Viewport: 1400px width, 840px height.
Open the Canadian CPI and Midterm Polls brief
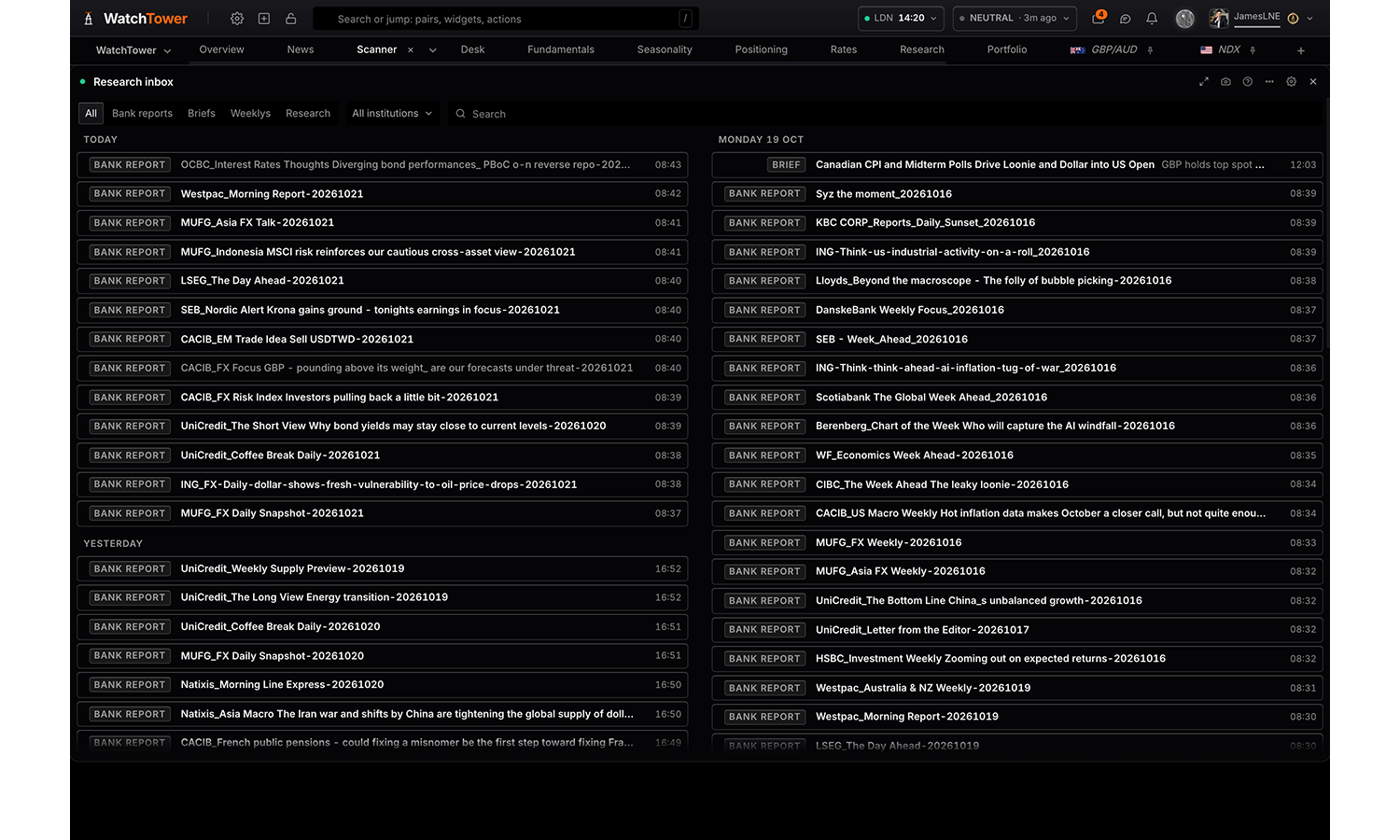click(1017, 165)
